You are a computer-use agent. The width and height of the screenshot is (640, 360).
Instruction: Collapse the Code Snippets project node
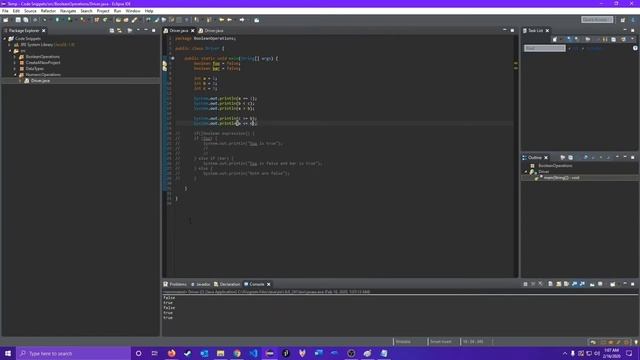(5, 38)
